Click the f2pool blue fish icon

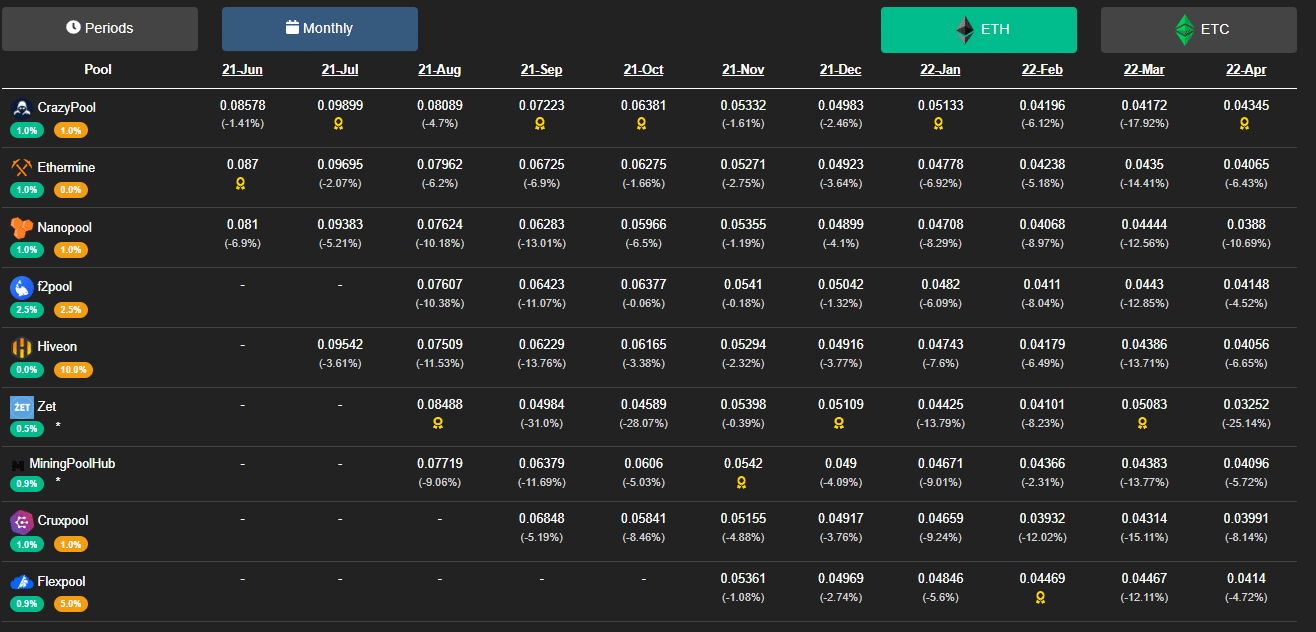(21, 287)
